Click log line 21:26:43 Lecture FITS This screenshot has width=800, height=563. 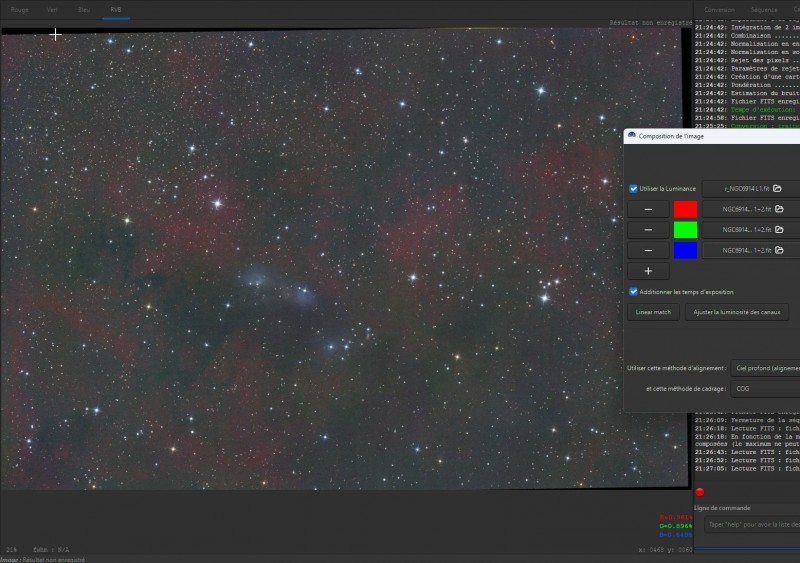point(747,452)
